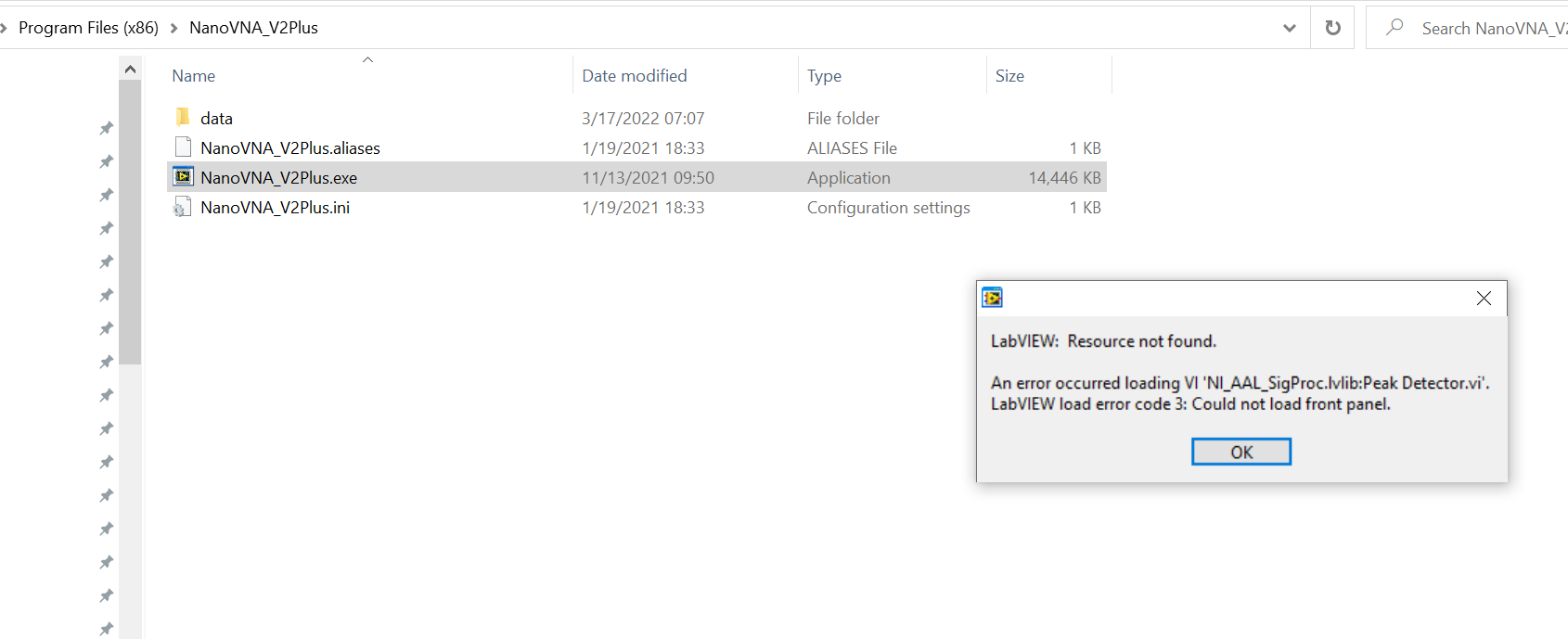Click the navigation pane scrollbar thumb
The width and height of the screenshot is (1568, 639).
130,223
